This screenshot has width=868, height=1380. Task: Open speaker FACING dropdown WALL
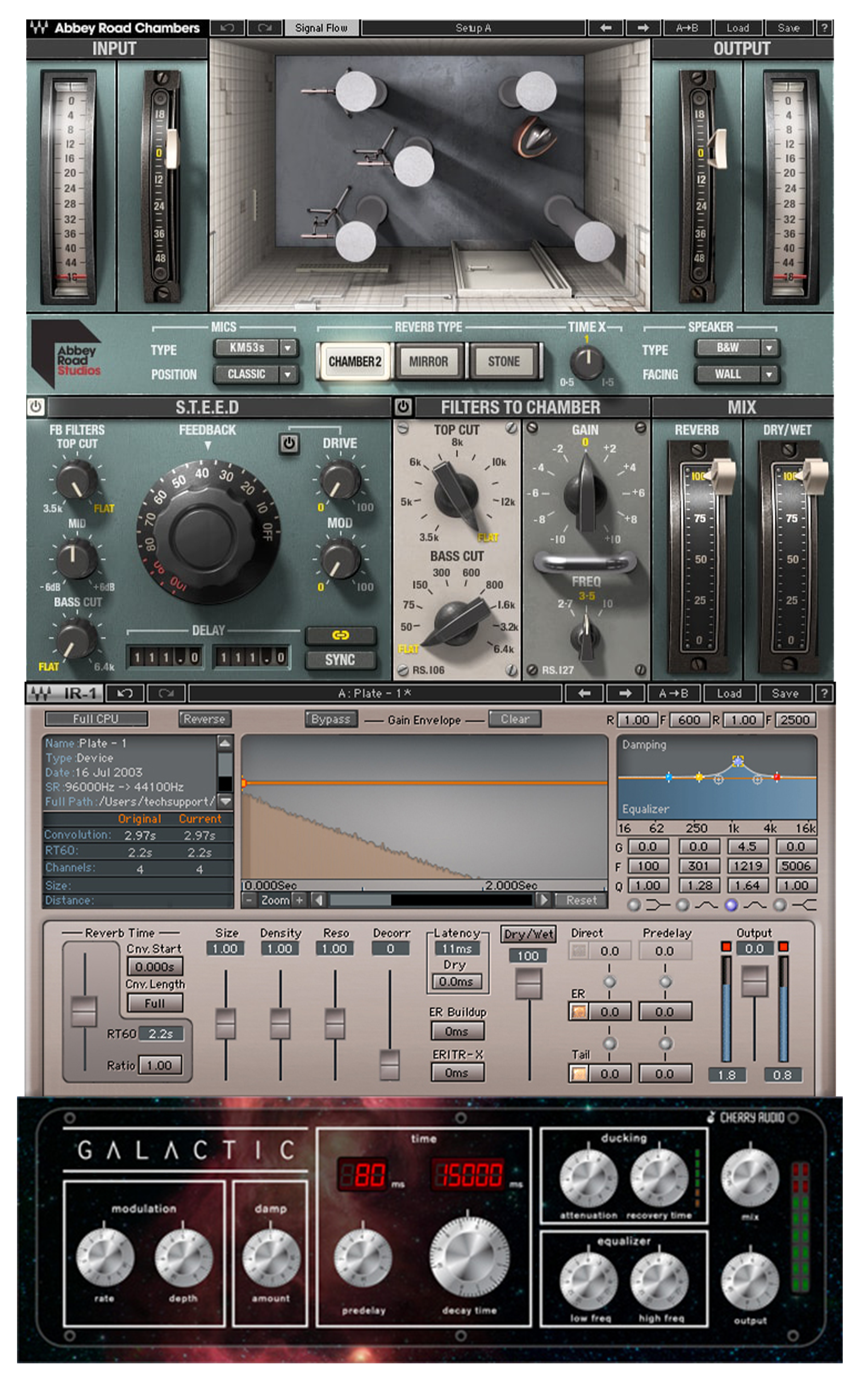737,374
